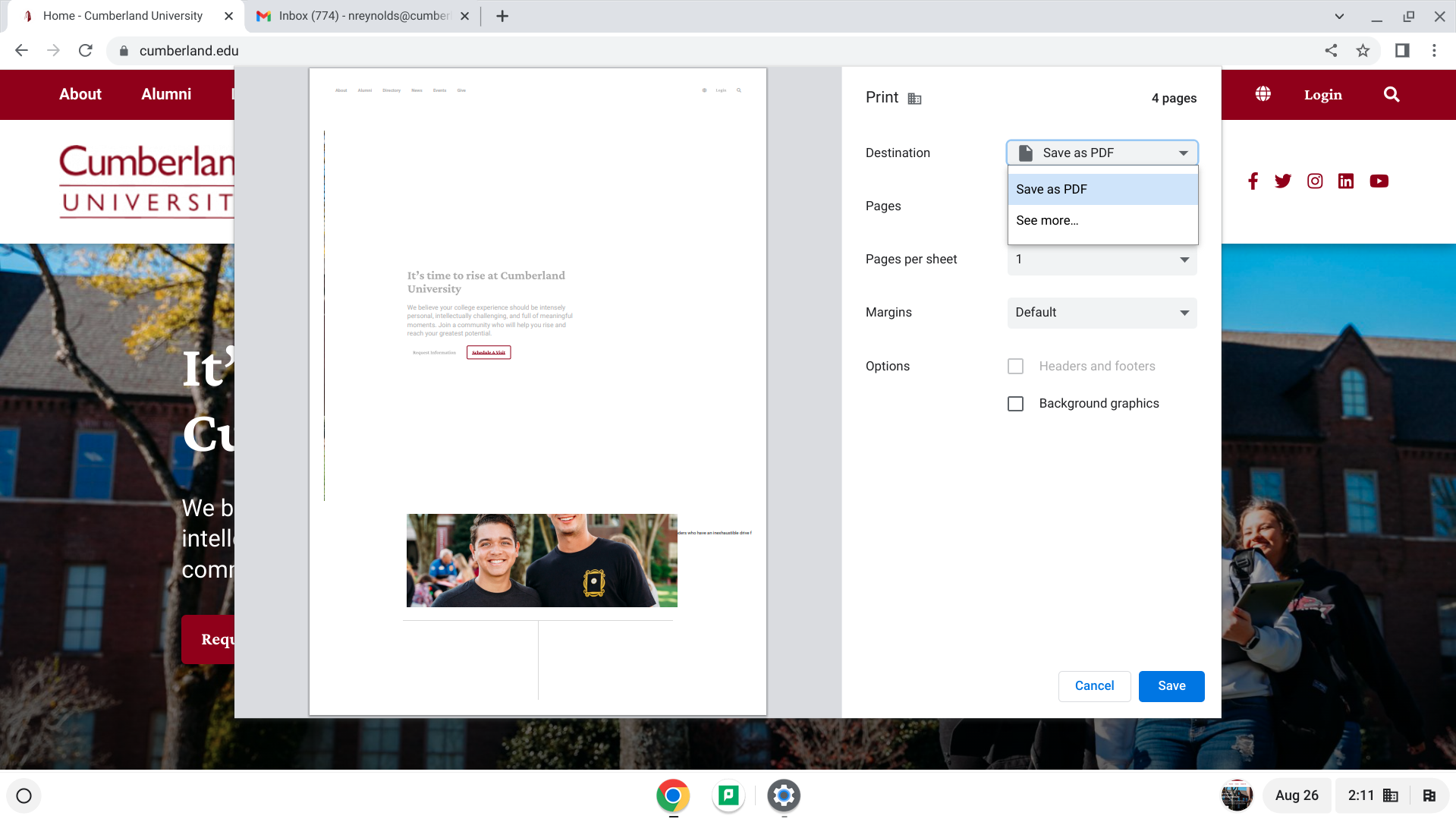Toggle the Headers and footers checkbox

(1015, 367)
